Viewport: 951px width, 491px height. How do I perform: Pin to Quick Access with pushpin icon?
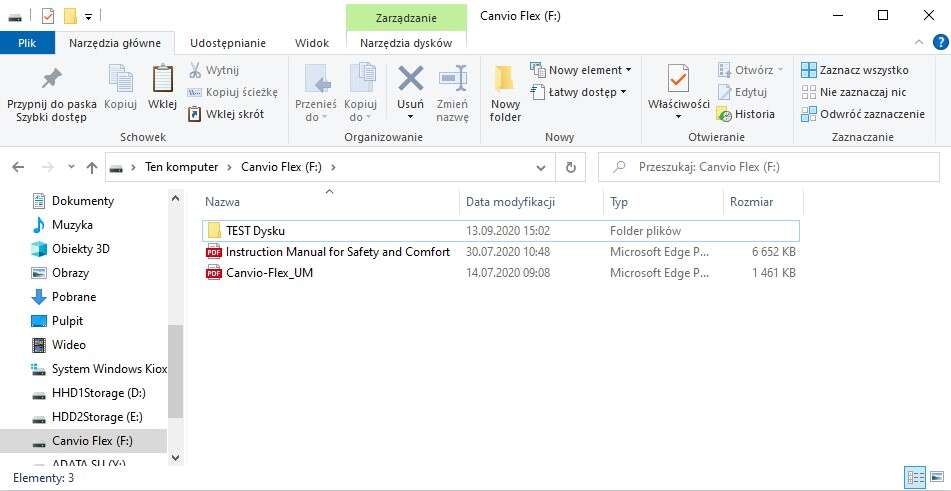click(51, 80)
